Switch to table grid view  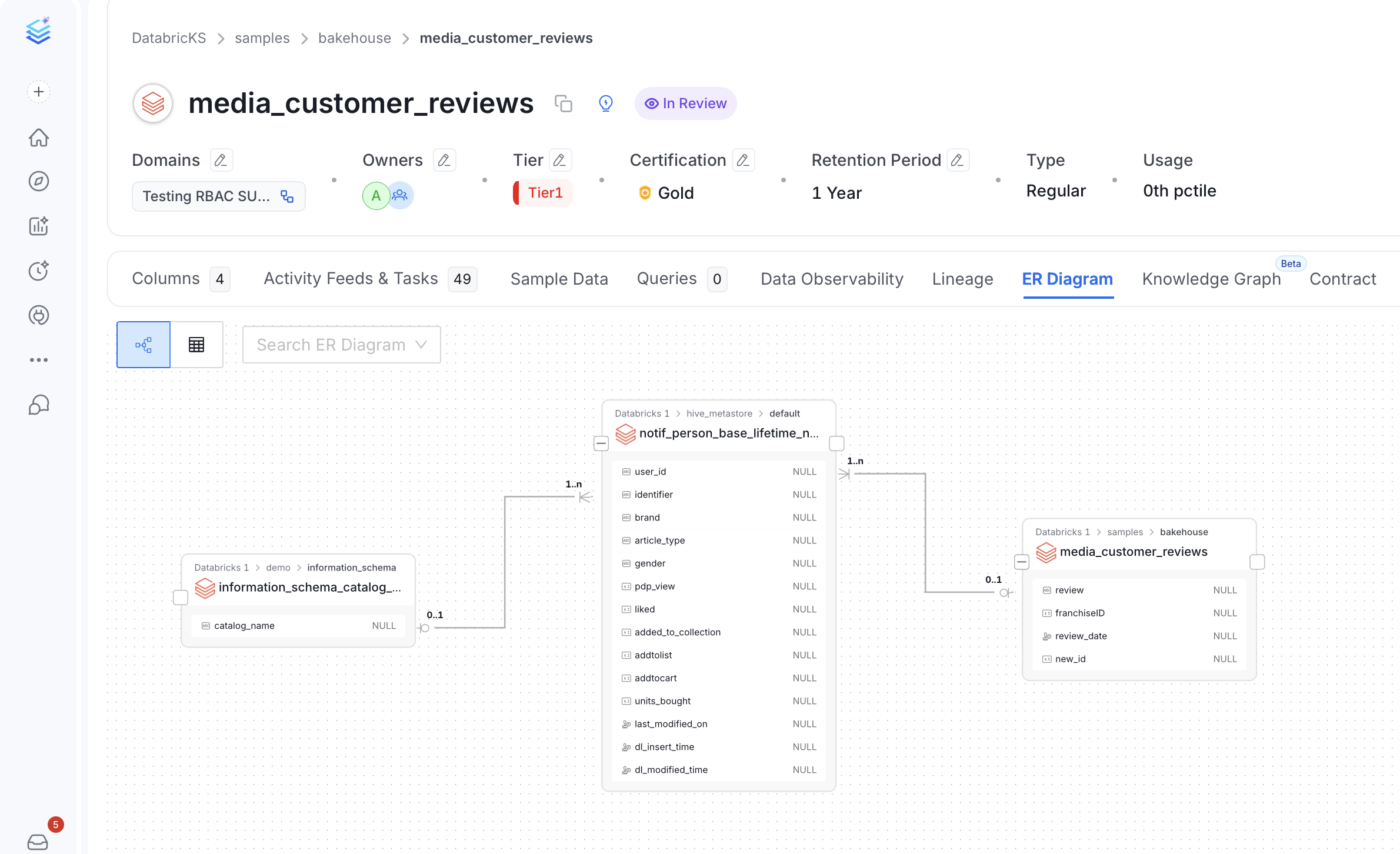(x=196, y=345)
